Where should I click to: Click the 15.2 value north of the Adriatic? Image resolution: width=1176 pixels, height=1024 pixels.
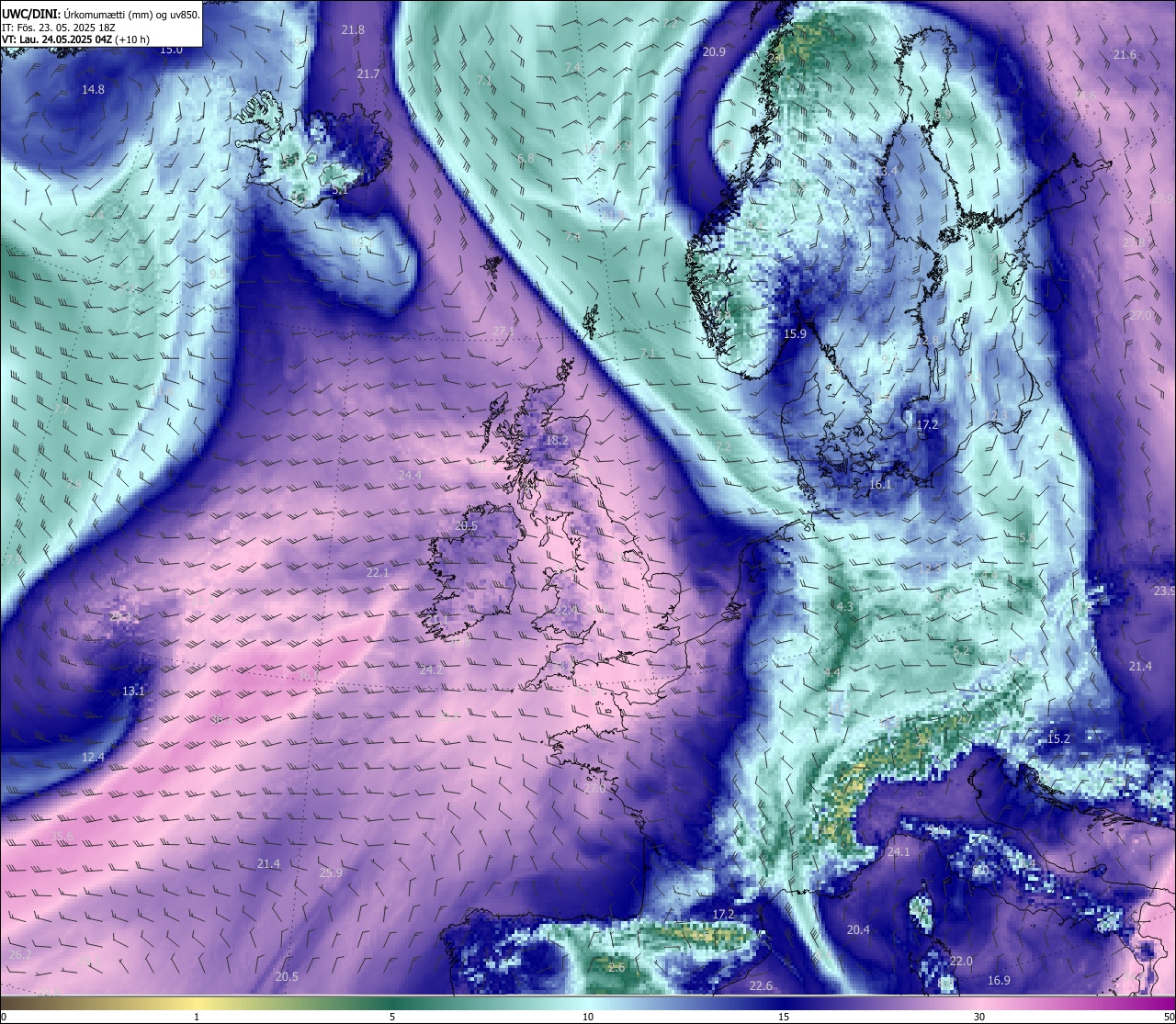point(1058,739)
